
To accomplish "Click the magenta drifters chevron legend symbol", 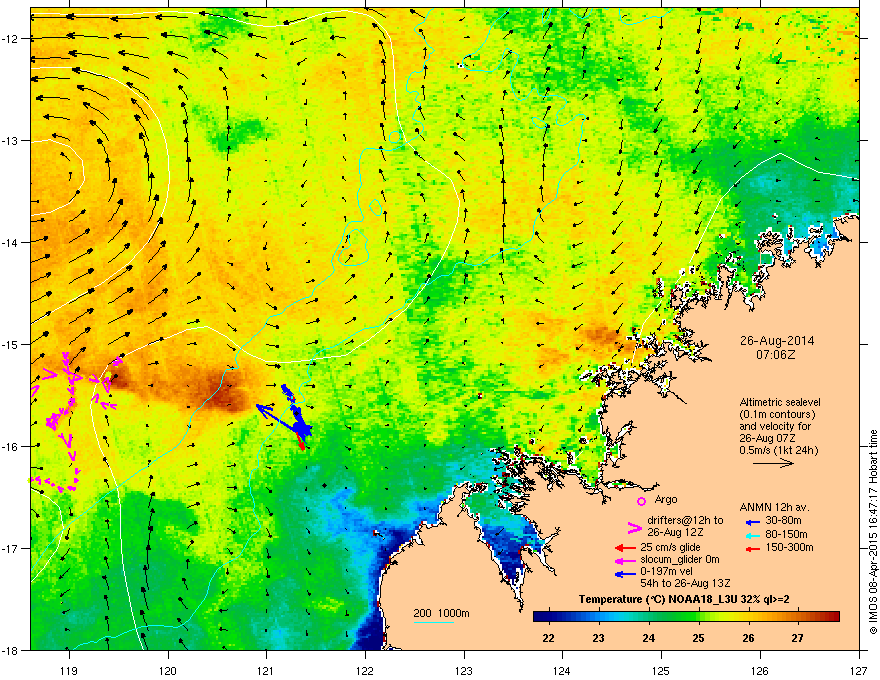I will [634, 527].
